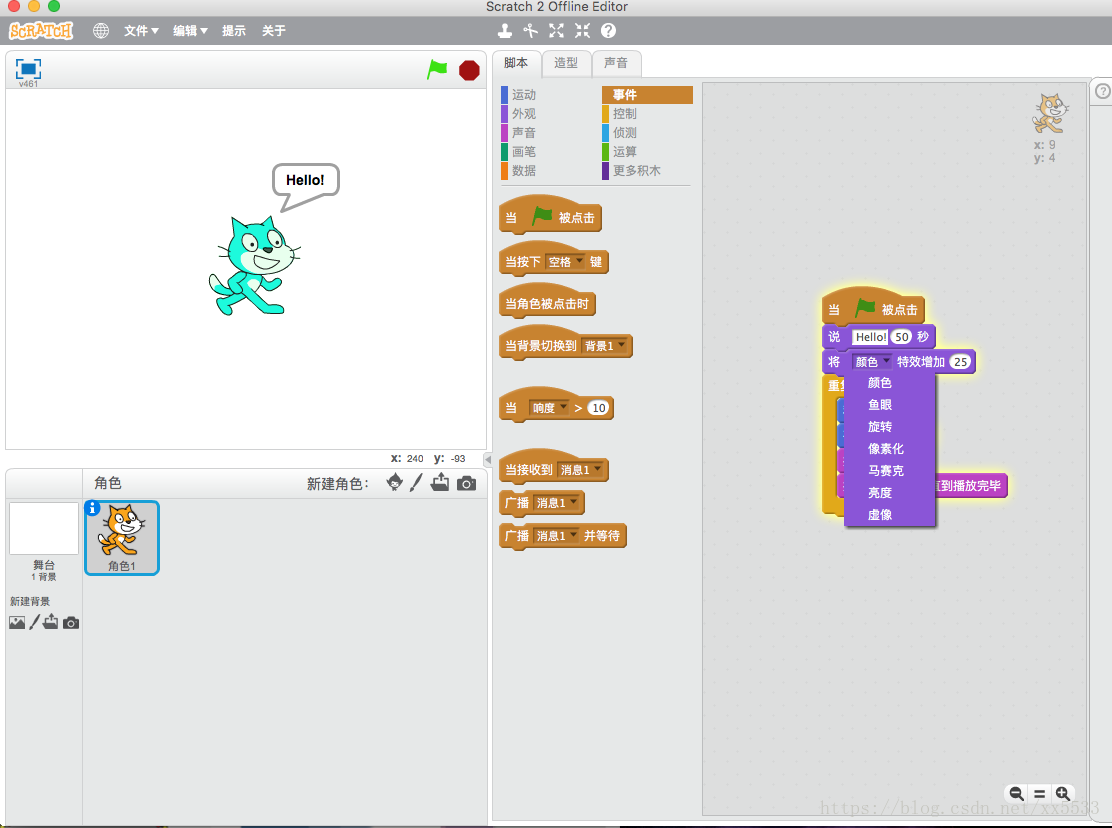
Task: Select the Duplicate stamp tool
Action: click(x=504, y=30)
